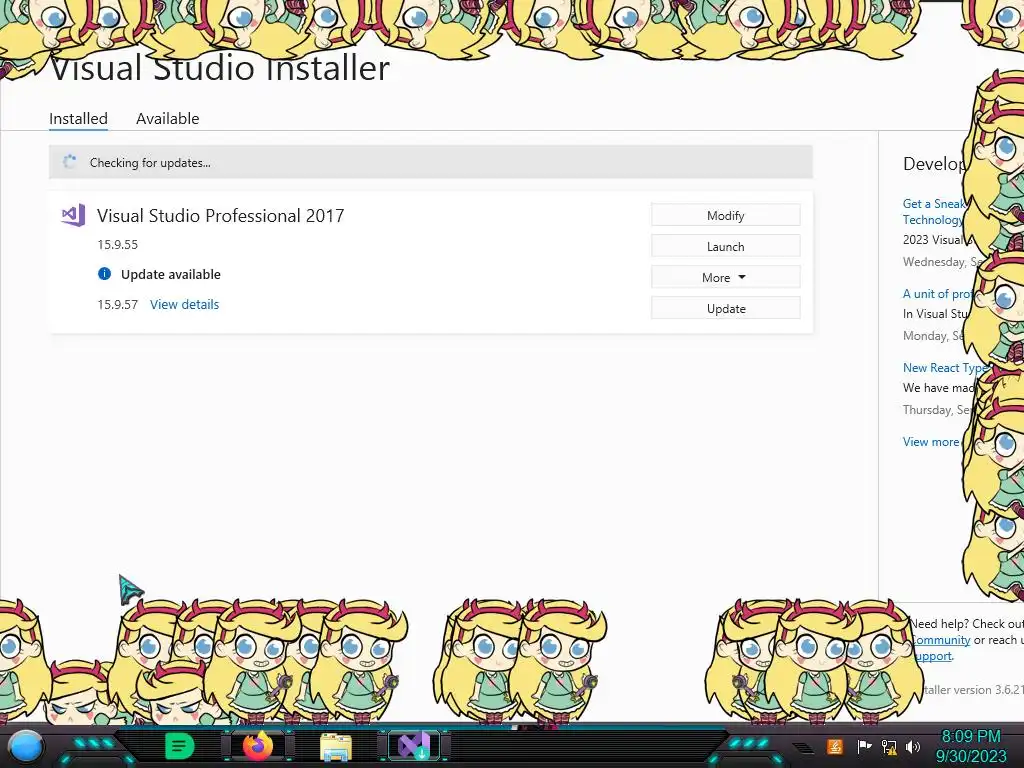Open the Start orb on the taskbar
The height and width of the screenshot is (768, 1024).
coord(25,747)
